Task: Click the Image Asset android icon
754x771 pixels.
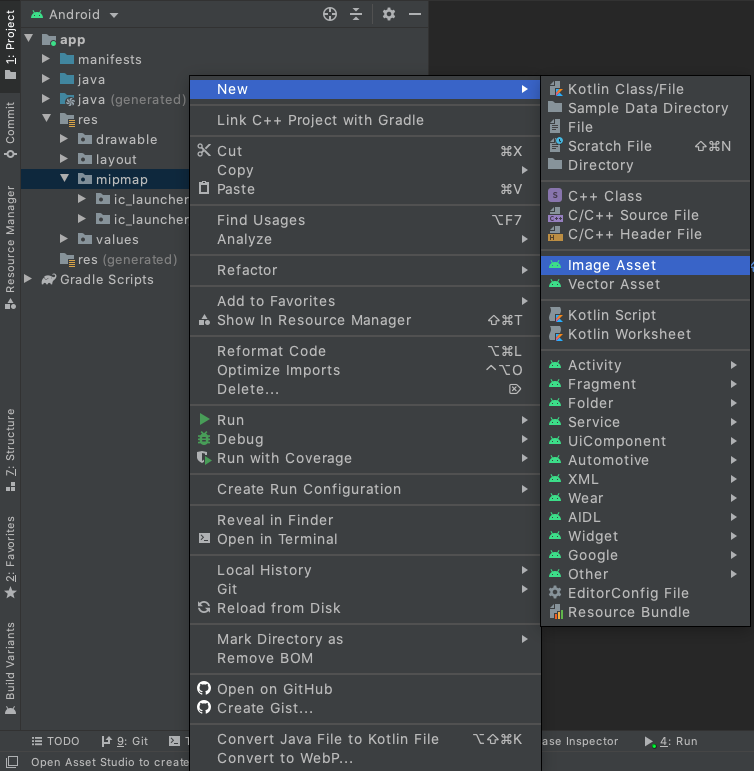Action: click(x=555, y=265)
